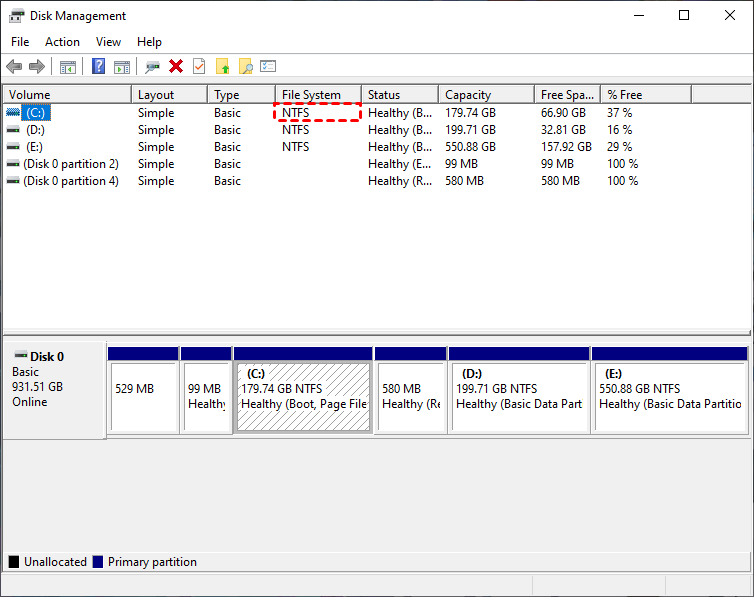Click the 157.92 GB free space cell
Viewport: 754px width, 597px height.
click(x=566, y=147)
